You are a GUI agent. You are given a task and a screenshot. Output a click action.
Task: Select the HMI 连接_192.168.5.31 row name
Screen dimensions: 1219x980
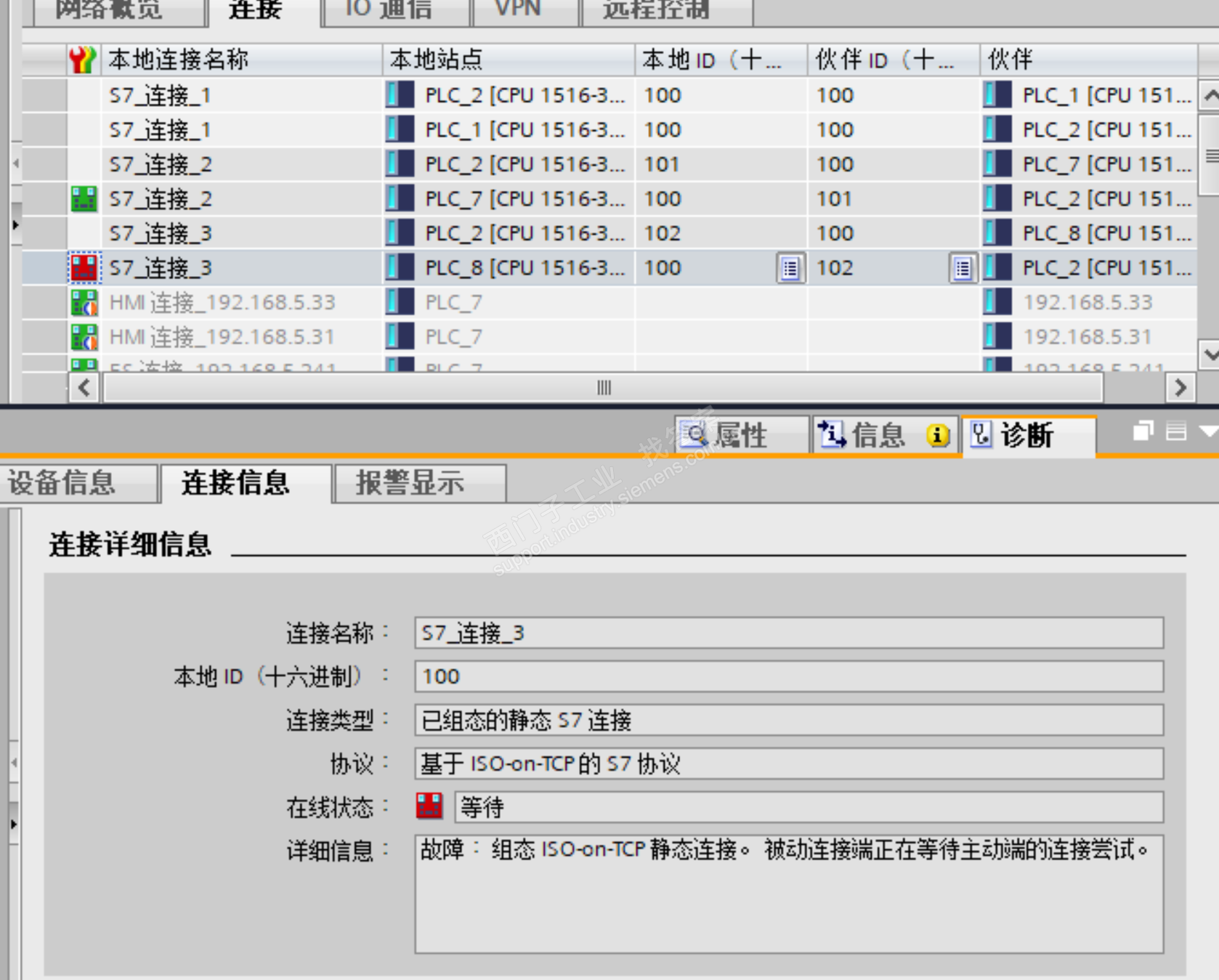click(222, 336)
